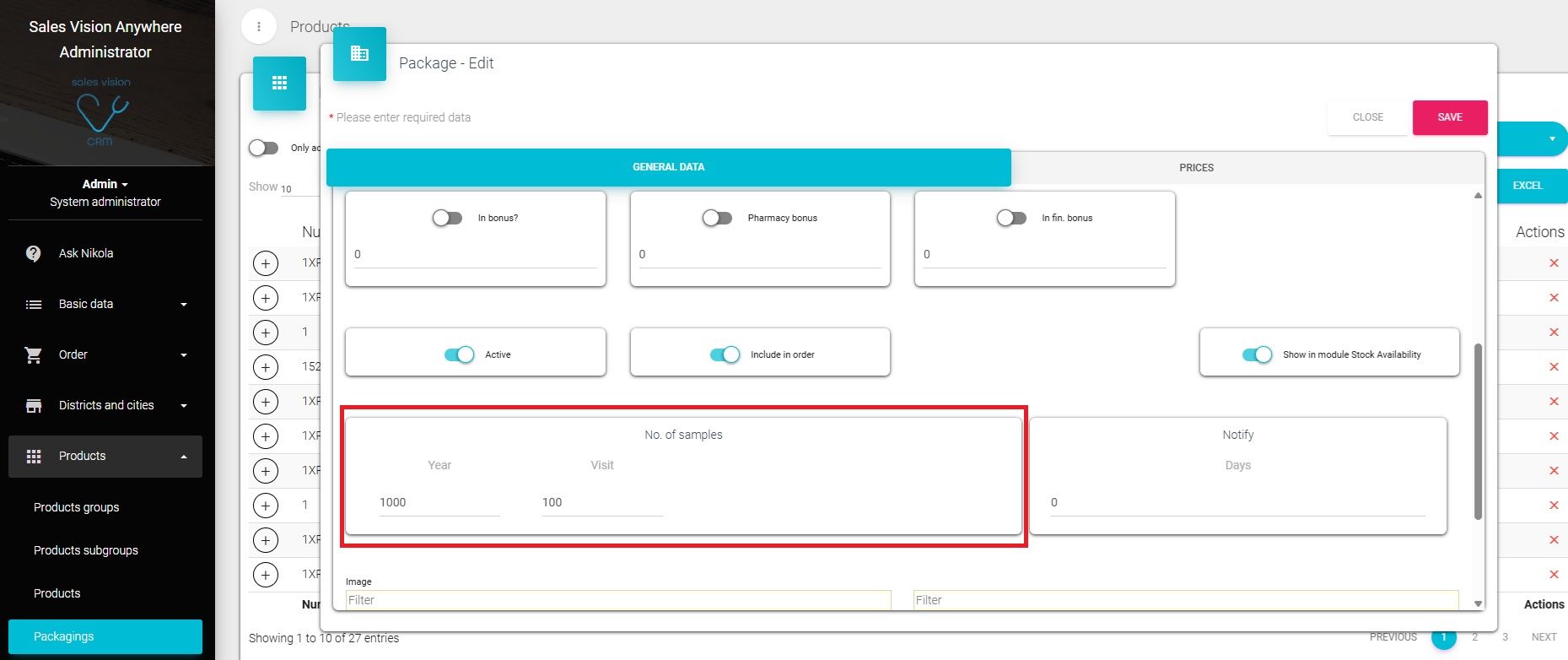Image resolution: width=1568 pixels, height=660 pixels.
Task: Turn off the Active toggle
Action: pos(460,354)
